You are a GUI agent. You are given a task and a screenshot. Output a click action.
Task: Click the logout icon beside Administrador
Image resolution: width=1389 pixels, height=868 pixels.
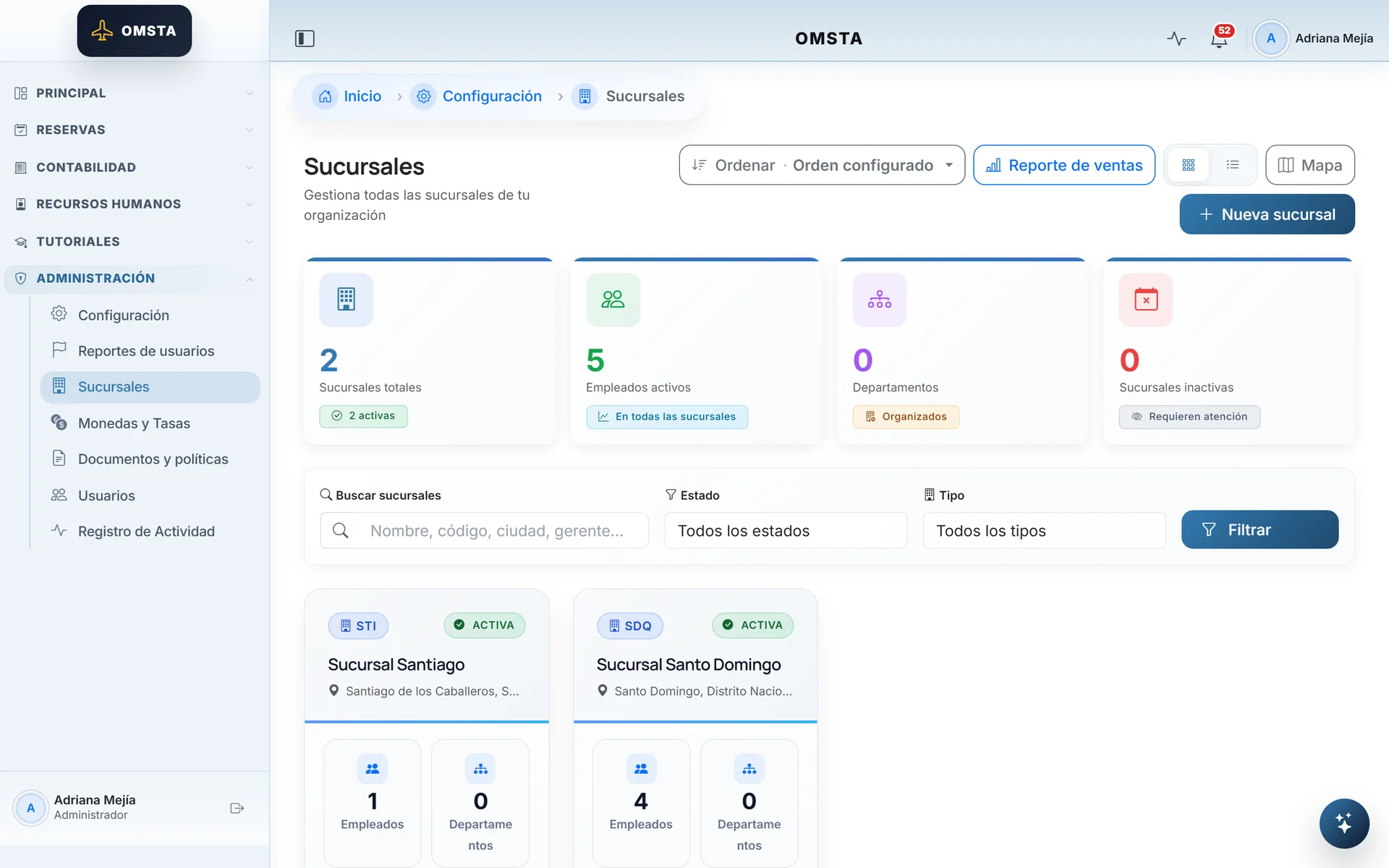[x=237, y=808]
